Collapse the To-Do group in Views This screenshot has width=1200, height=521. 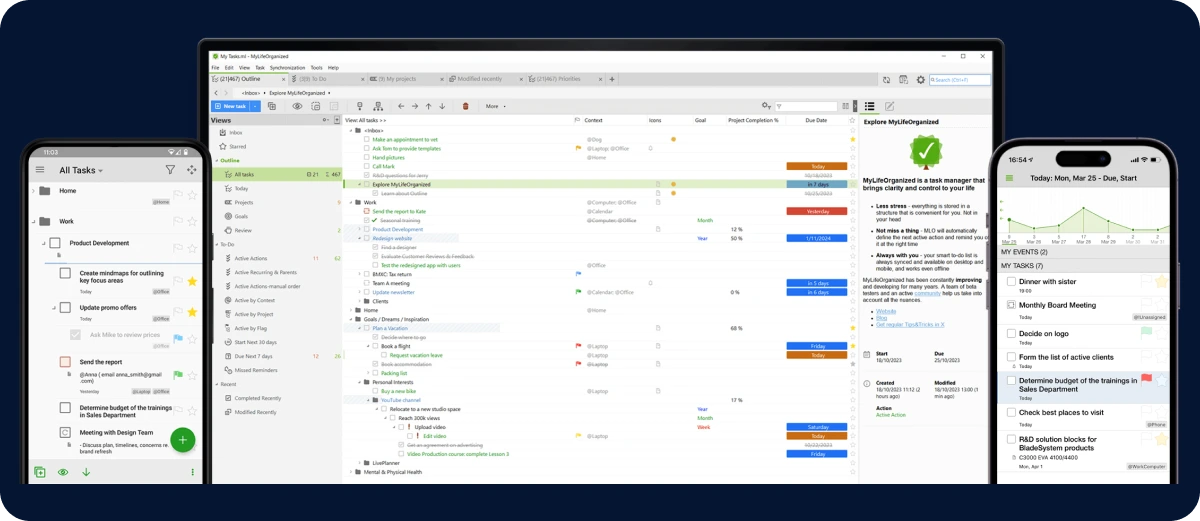[x=216, y=244]
